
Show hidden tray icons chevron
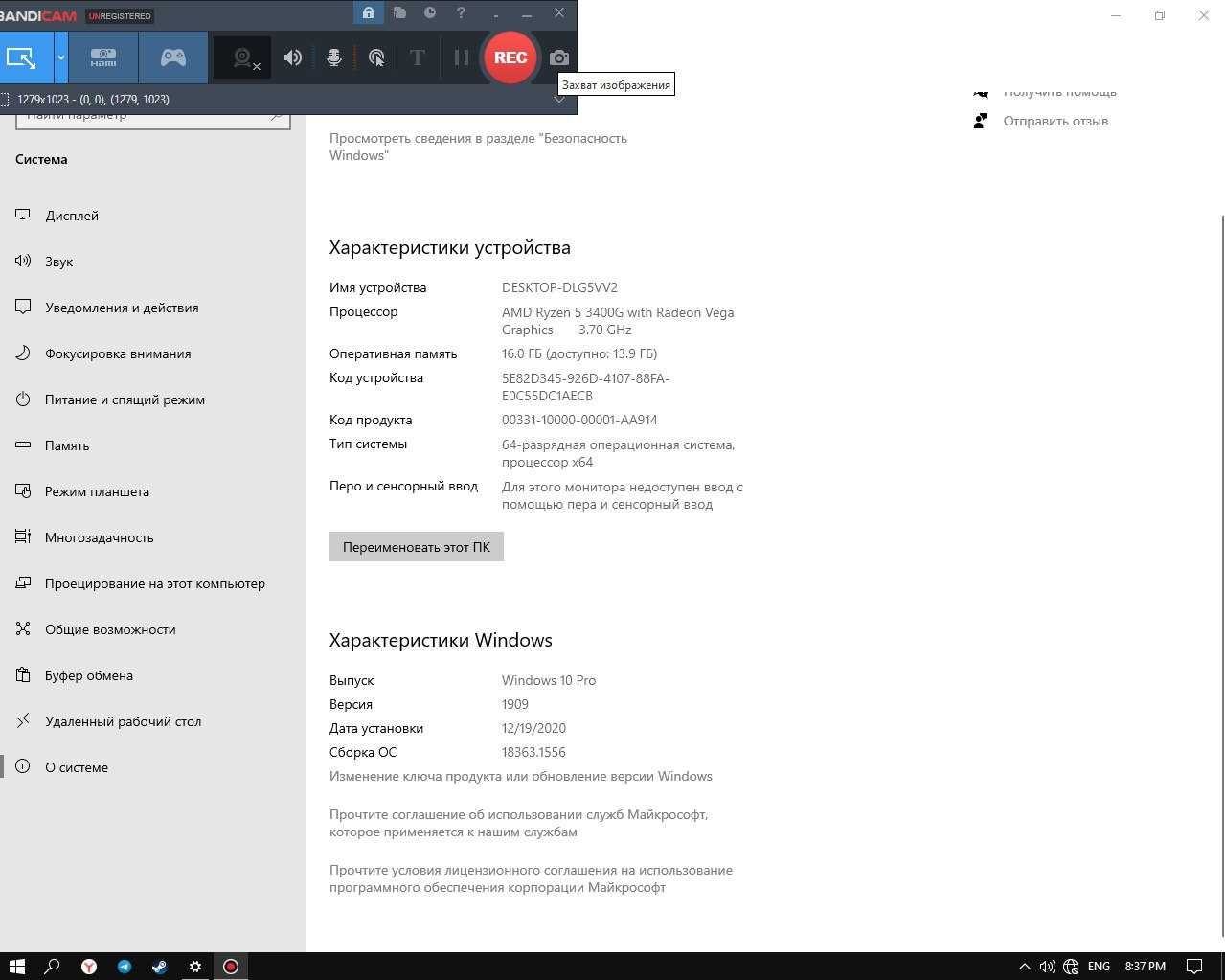pos(1024,967)
